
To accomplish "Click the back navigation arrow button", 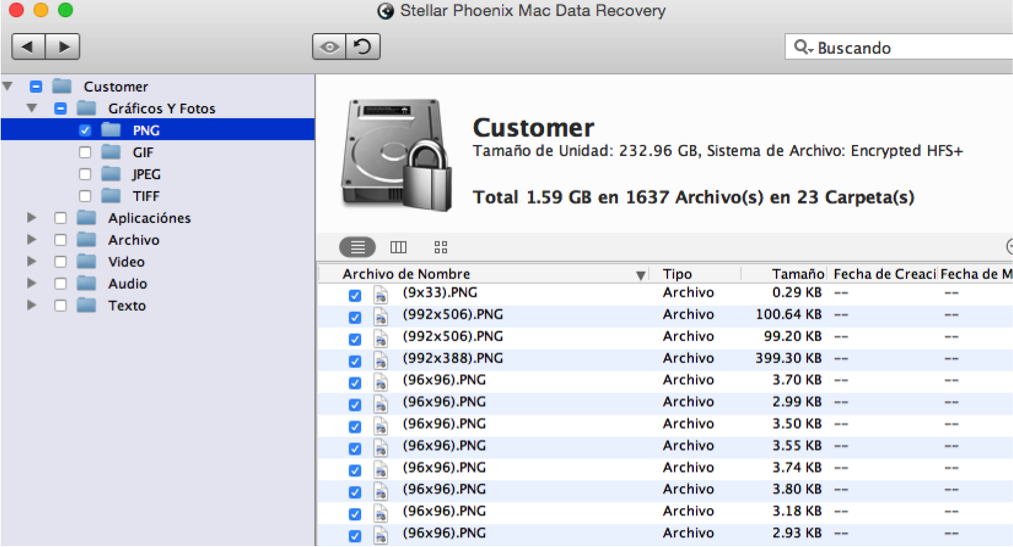I will [x=28, y=46].
